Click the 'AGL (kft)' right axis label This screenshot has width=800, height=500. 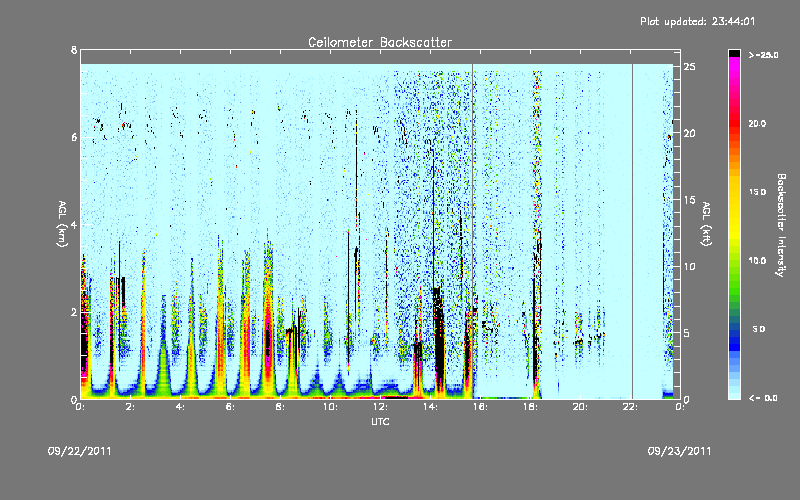click(706, 224)
